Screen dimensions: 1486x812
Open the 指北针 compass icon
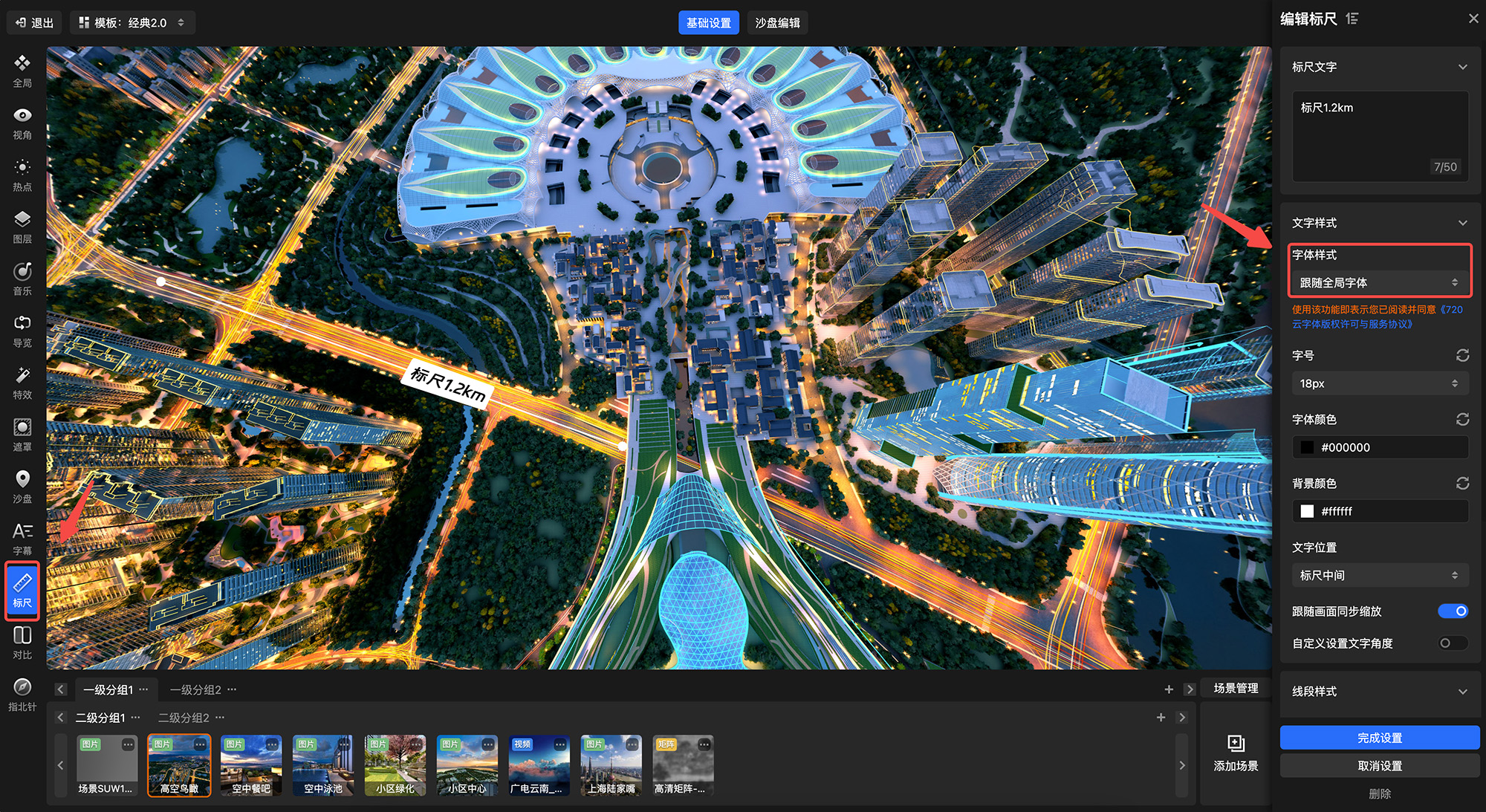pos(22,688)
